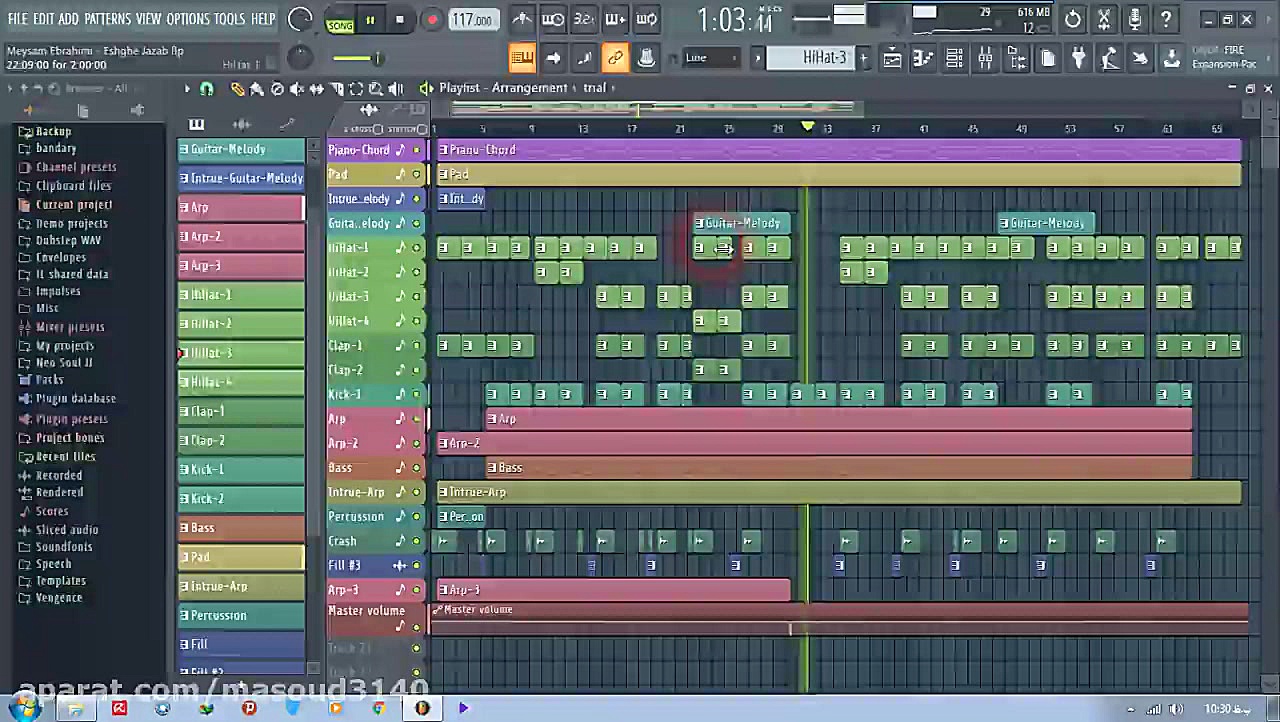Open the PATTERNS menu

(x=107, y=19)
